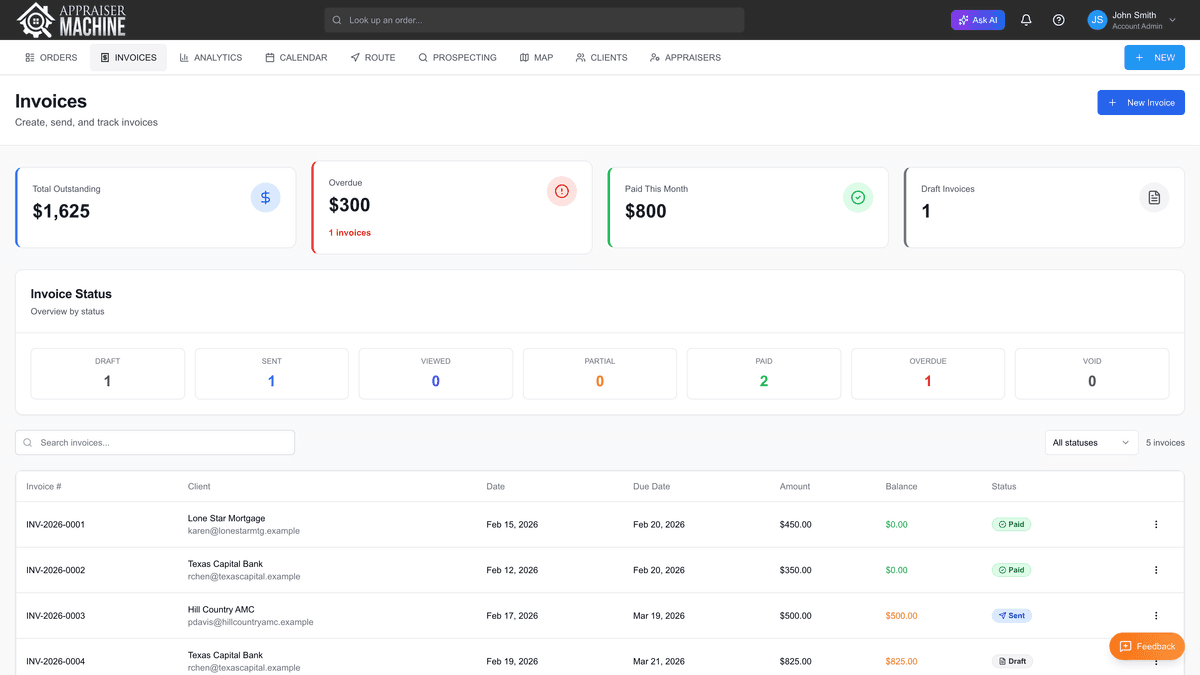The width and height of the screenshot is (1200, 675).
Task: Open the notifications bell
Action: click(x=1026, y=19)
